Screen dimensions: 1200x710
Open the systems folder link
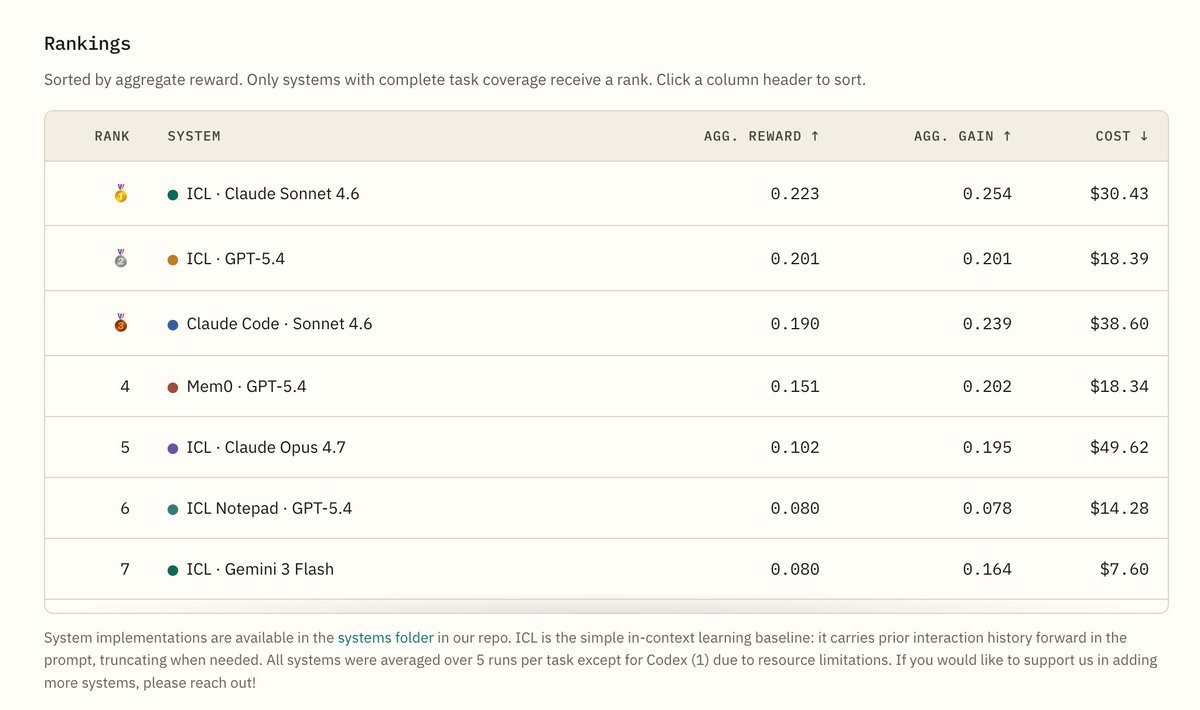[386, 637]
